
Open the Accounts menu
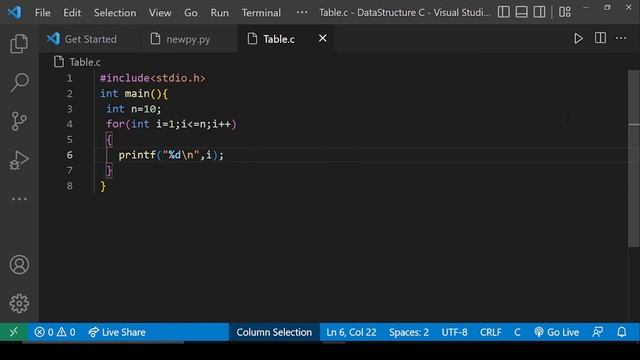(x=19, y=264)
